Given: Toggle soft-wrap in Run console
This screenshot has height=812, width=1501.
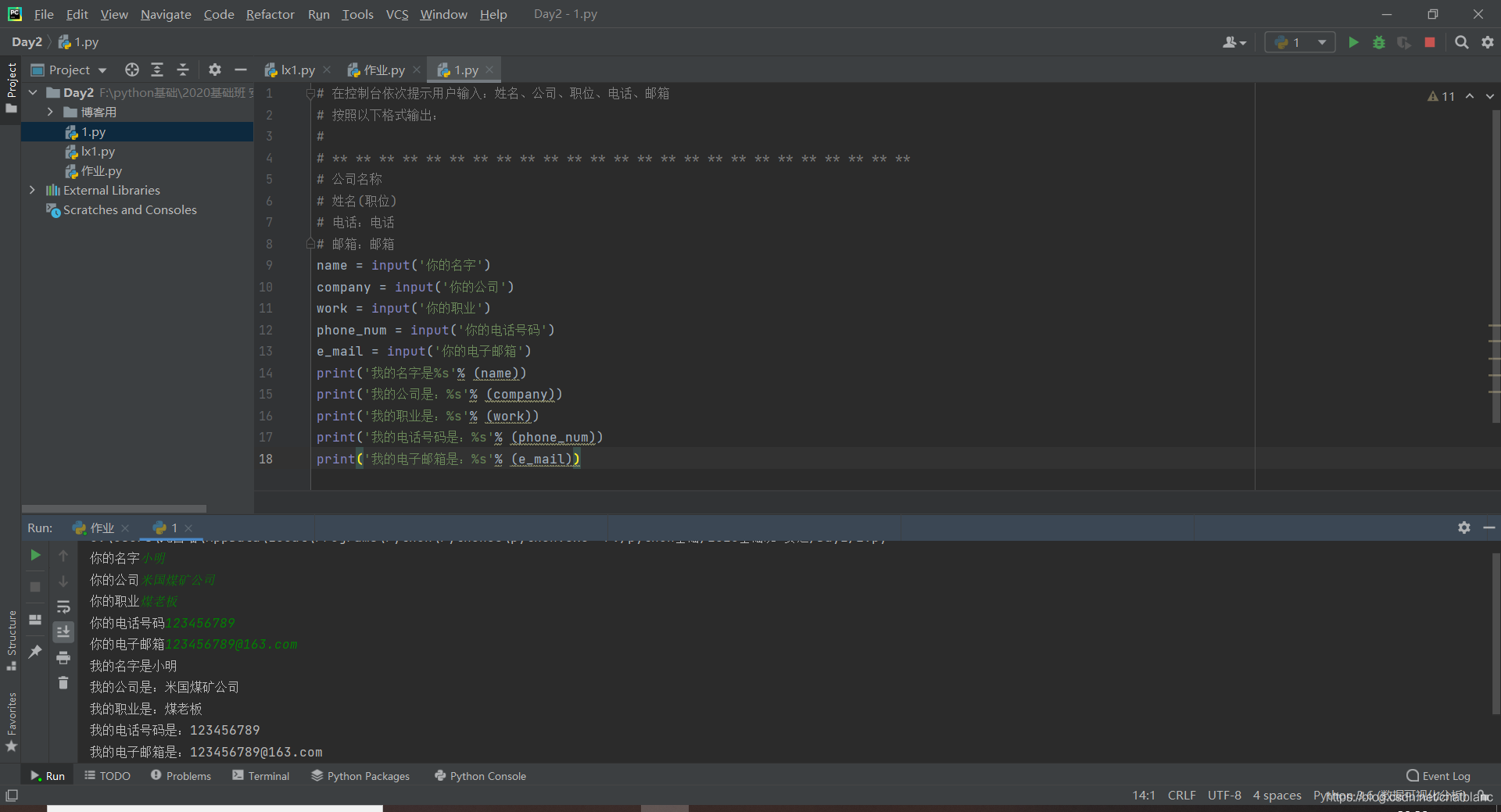Looking at the screenshot, I should pyautogui.click(x=63, y=607).
